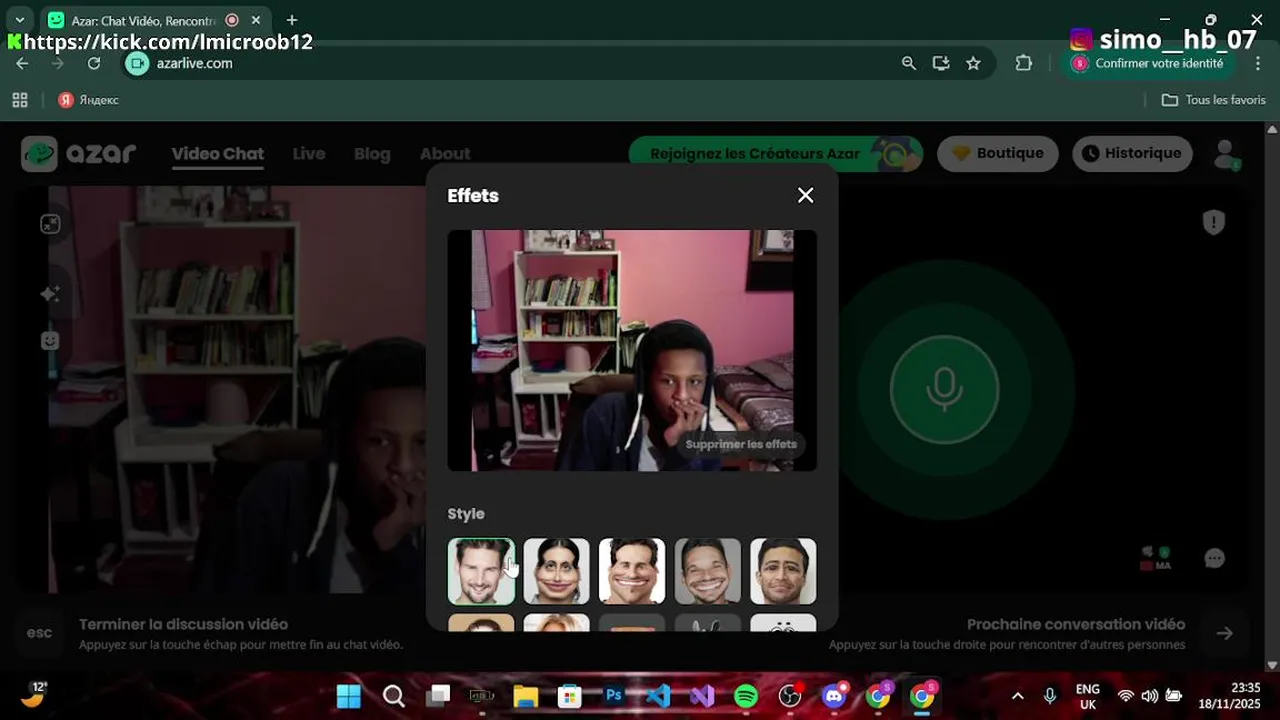Click Supprimer les effets button
Image resolution: width=1280 pixels, height=720 pixels.
[741, 444]
